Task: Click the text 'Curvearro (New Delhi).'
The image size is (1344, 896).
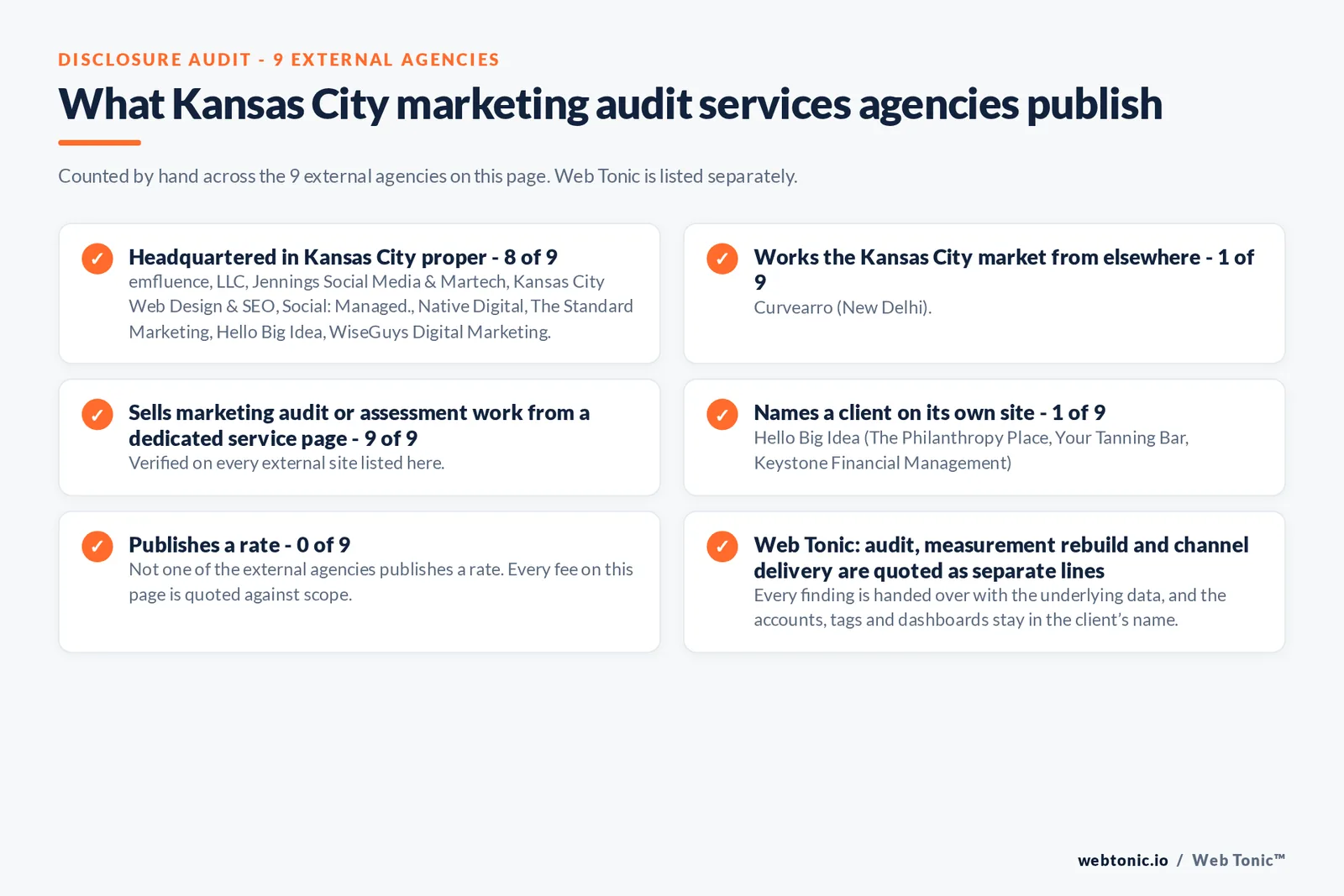Action: tap(843, 307)
